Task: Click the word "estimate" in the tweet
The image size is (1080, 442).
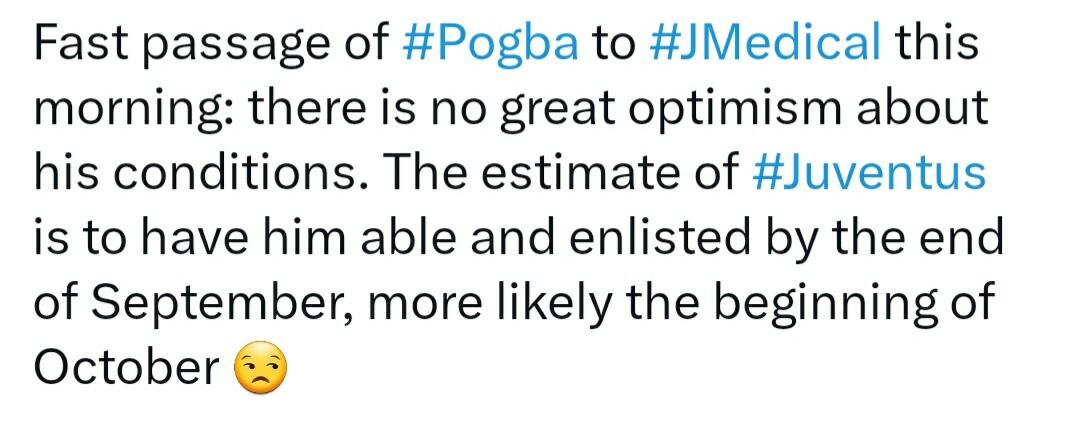Action: tap(596, 174)
